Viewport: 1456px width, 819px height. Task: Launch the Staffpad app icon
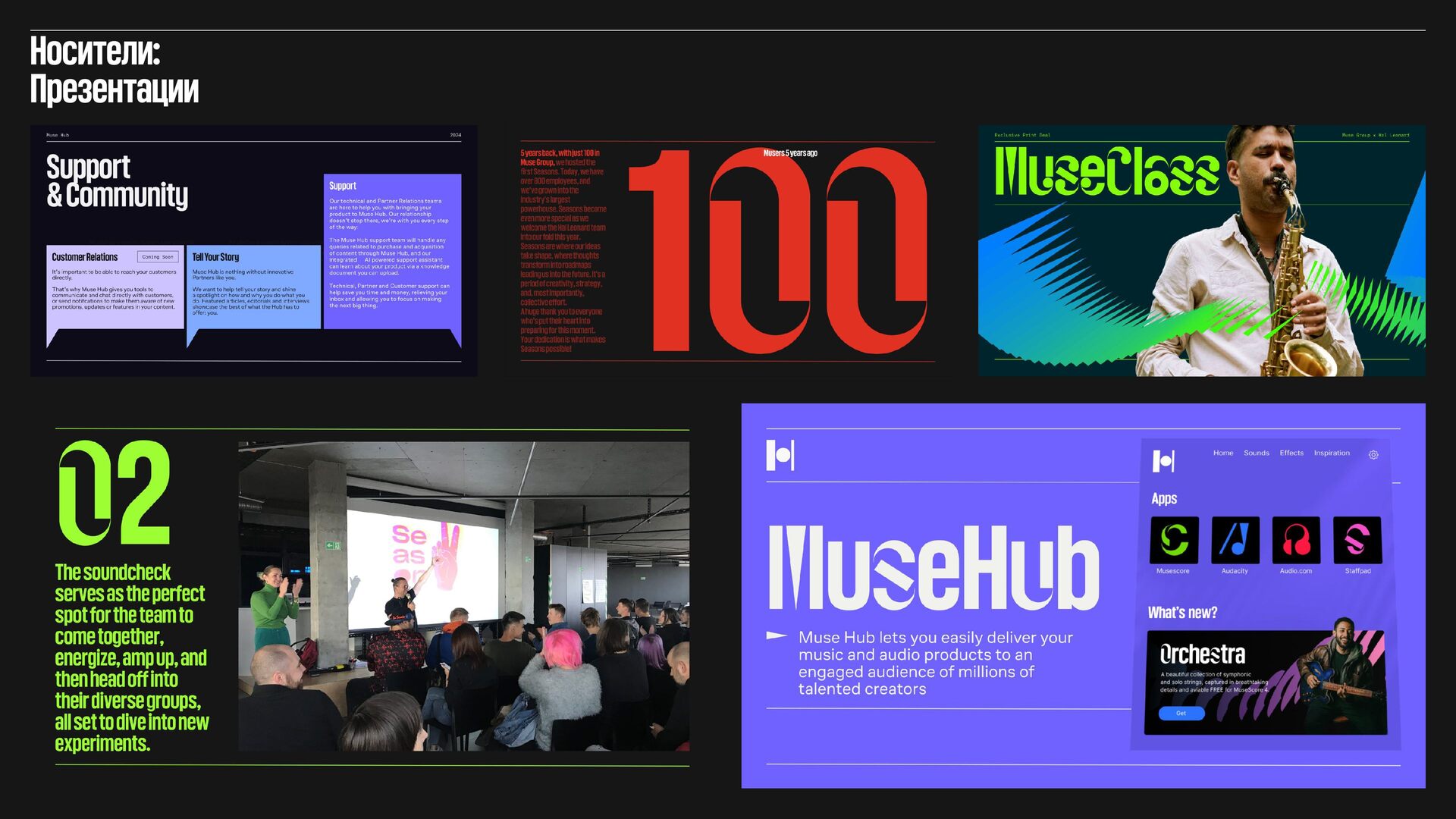pyautogui.click(x=1357, y=540)
